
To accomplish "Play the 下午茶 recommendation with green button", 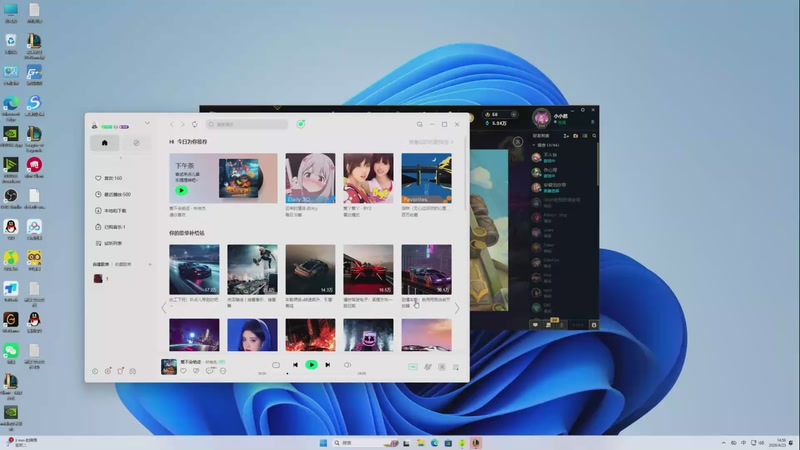I will pos(181,190).
